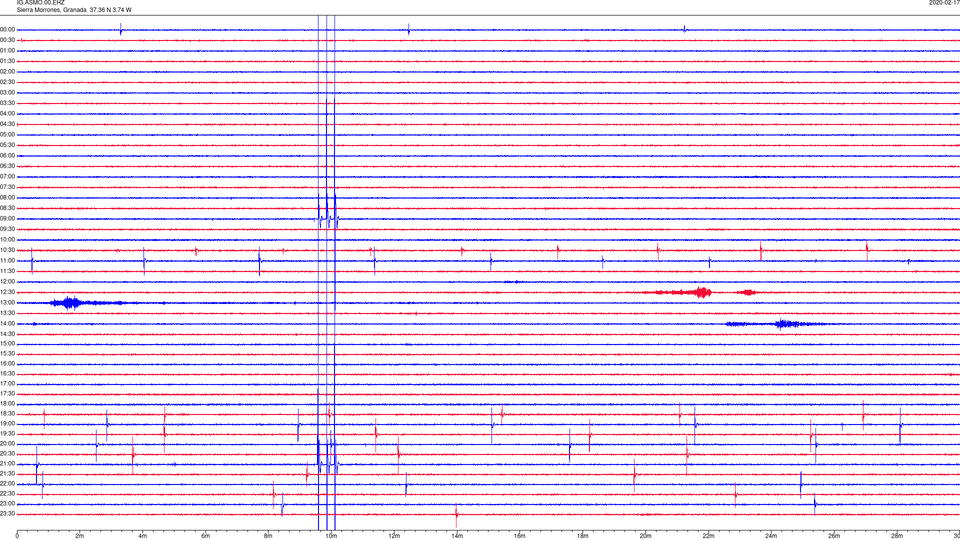Click the 22m axis tick label

(708, 536)
